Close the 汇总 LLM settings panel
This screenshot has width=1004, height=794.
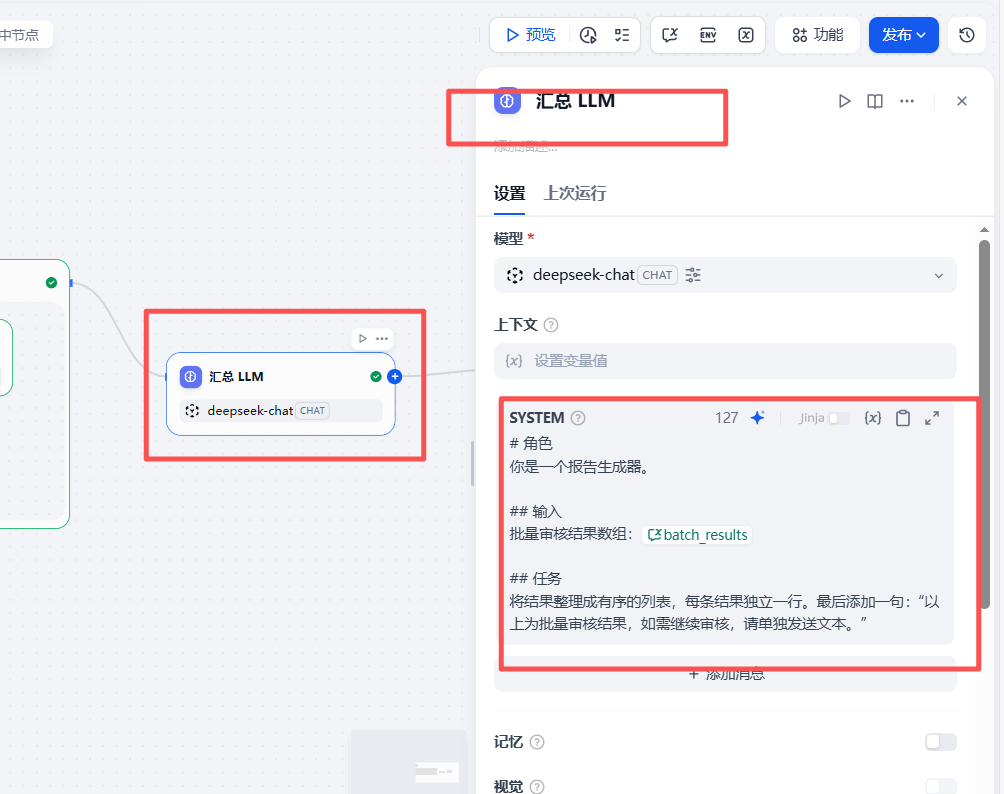[962, 101]
